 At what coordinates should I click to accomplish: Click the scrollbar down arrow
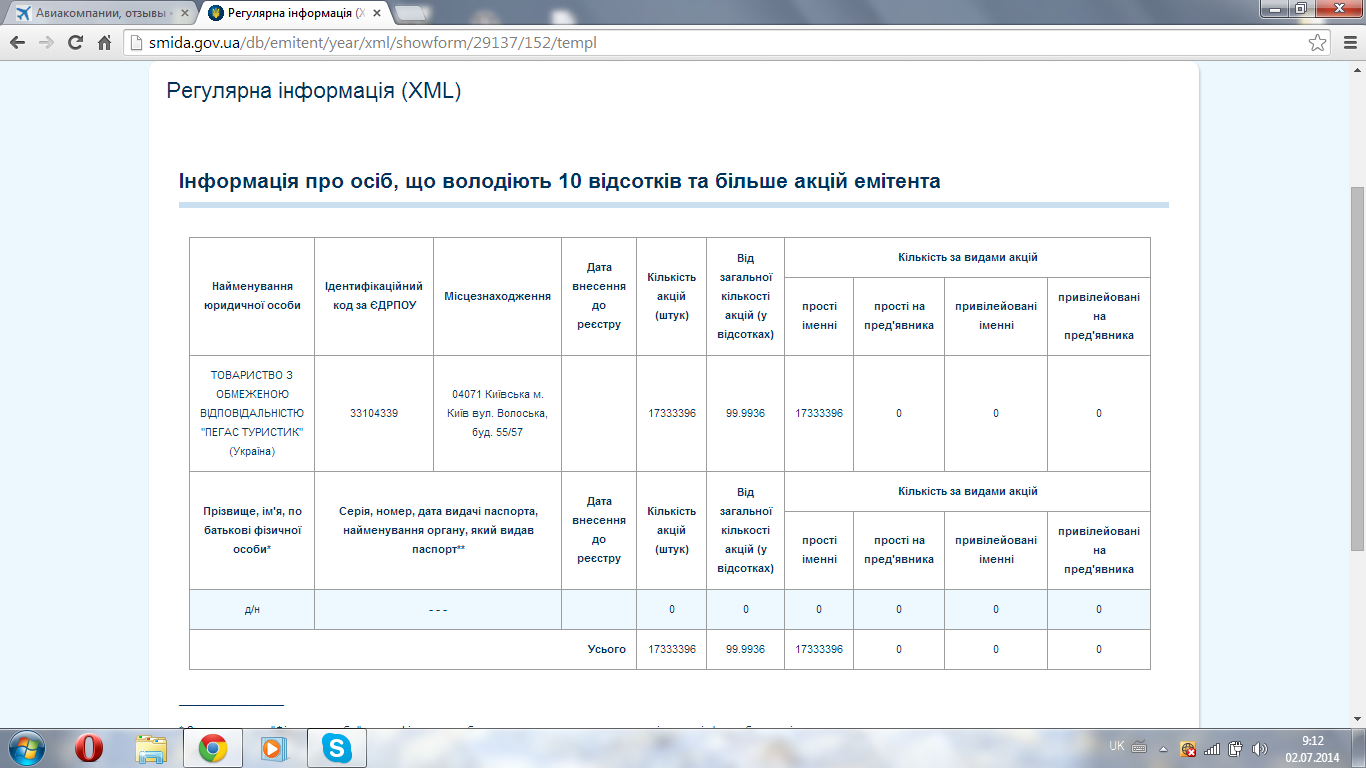[1357, 719]
